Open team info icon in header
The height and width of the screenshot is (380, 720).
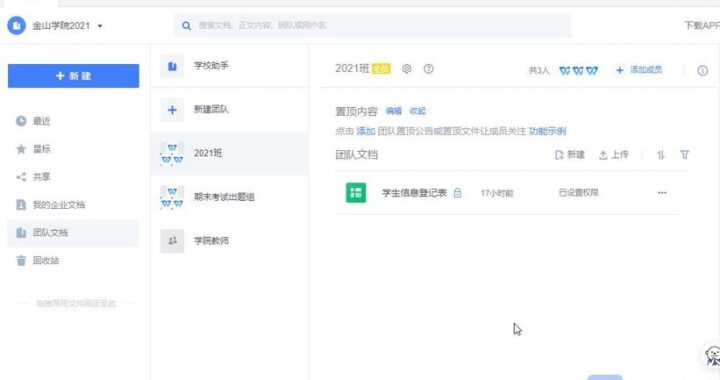coord(703,70)
